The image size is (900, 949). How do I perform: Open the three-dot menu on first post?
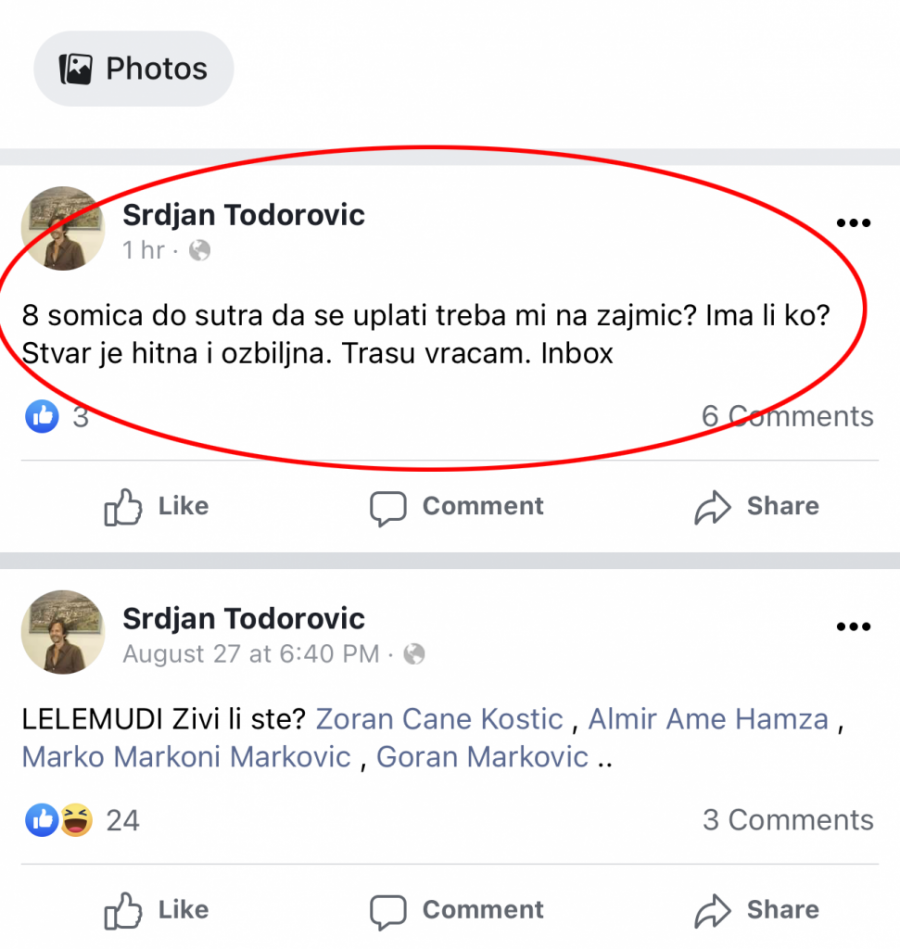pyautogui.click(x=854, y=222)
